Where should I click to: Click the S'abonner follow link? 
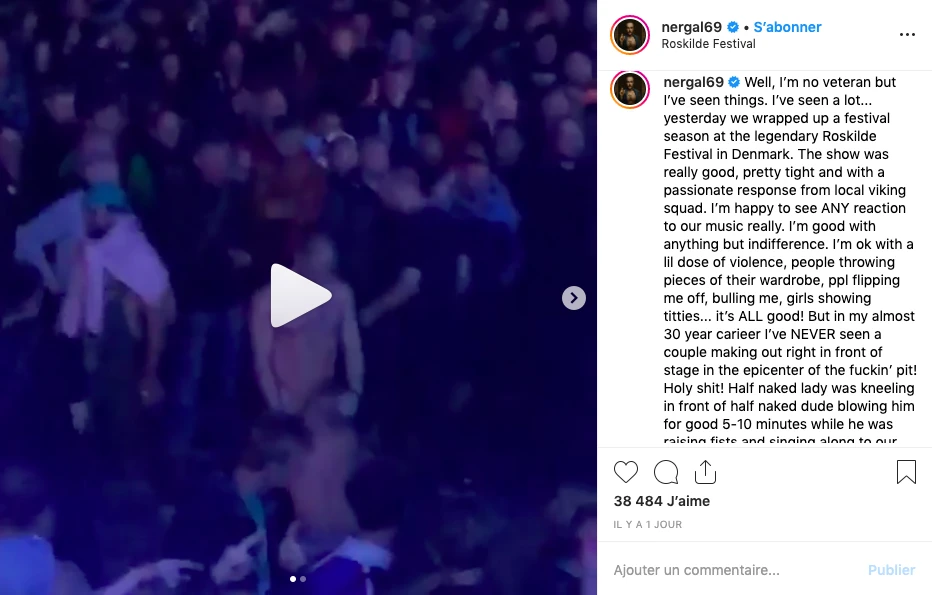pyautogui.click(x=787, y=27)
